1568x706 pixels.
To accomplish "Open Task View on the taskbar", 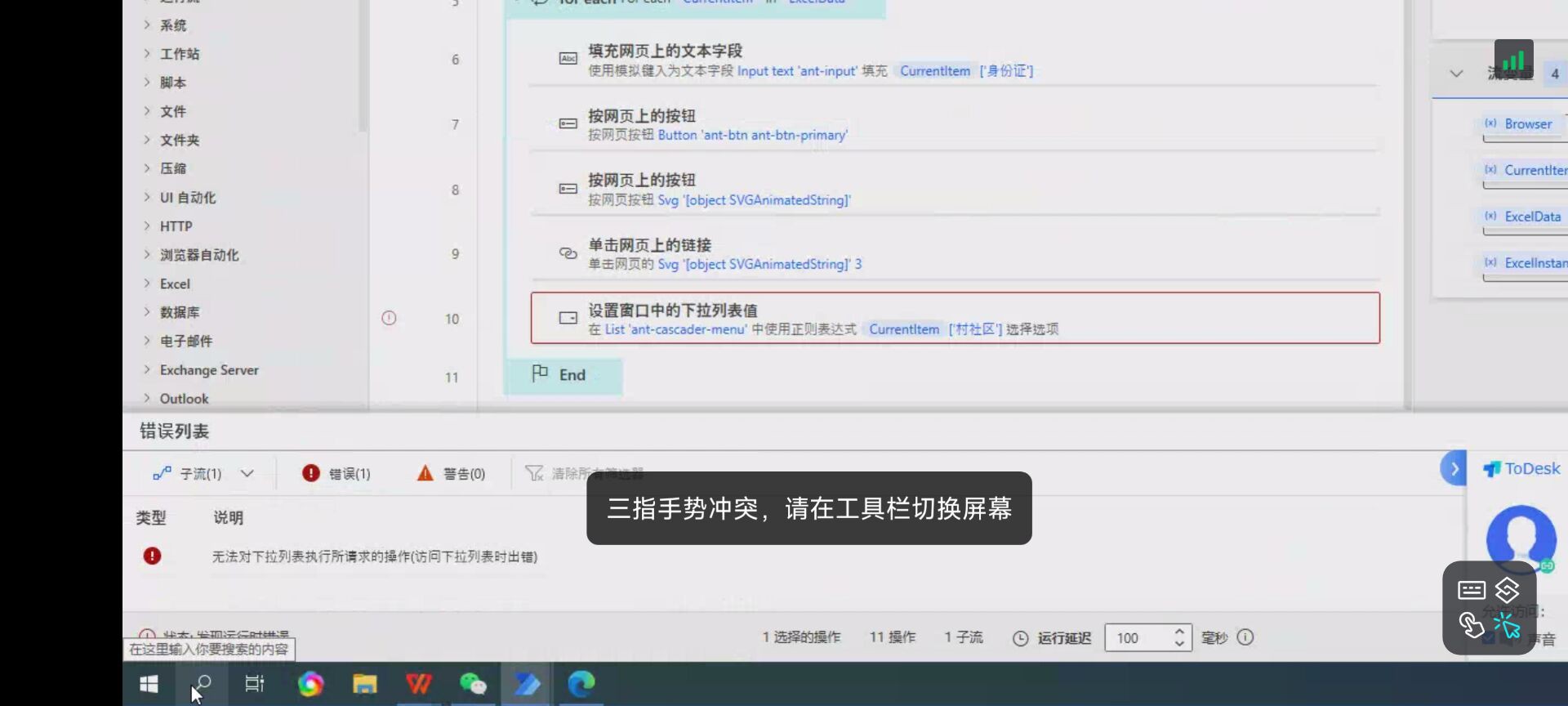I will pyautogui.click(x=255, y=684).
